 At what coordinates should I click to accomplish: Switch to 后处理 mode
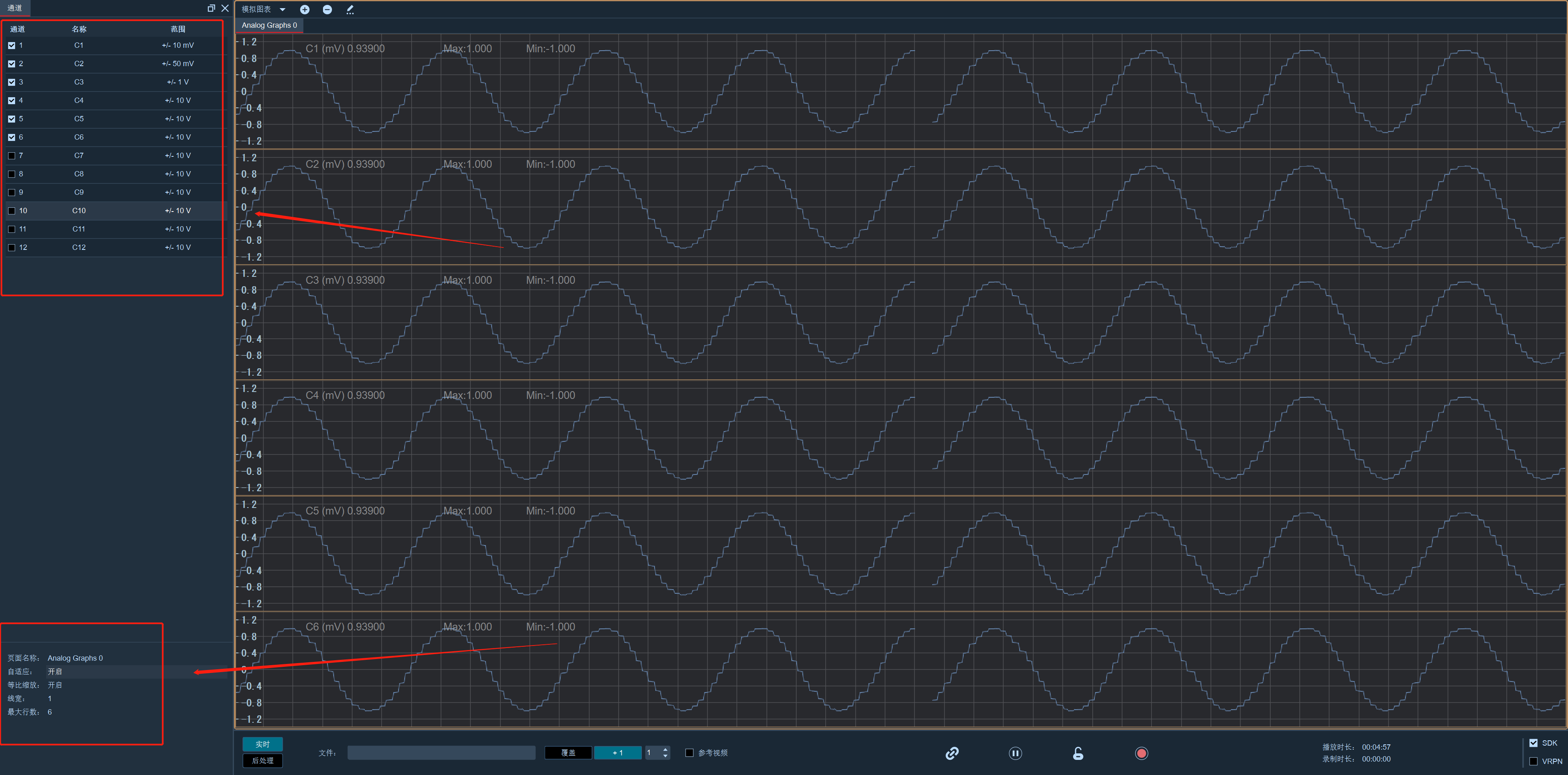point(263,760)
